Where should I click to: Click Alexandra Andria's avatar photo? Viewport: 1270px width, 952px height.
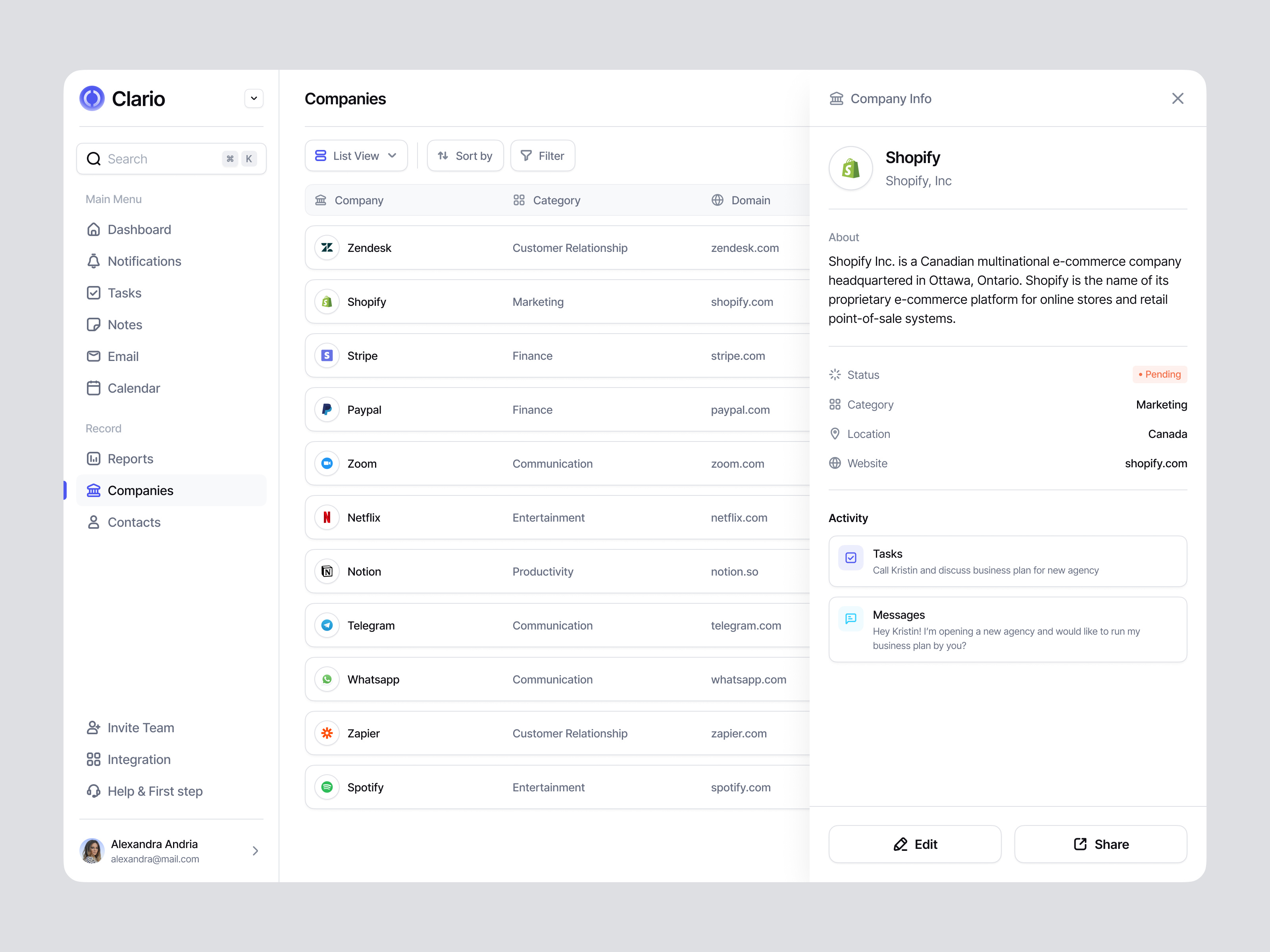[x=92, y=851]
